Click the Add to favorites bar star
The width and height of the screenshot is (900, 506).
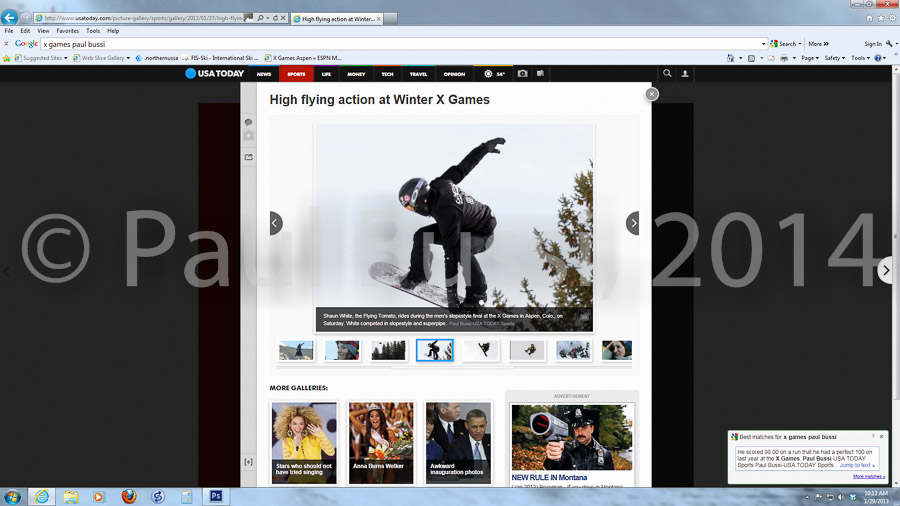7,58
